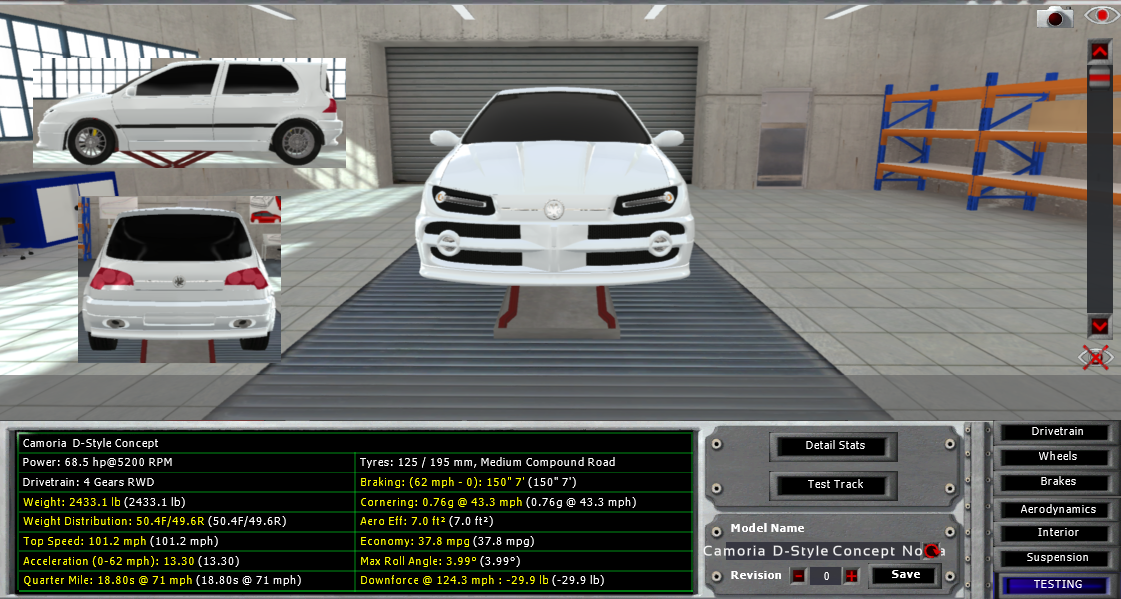Click the side view car thumbnail
The image size is (1121, 599).
(189, 112)
